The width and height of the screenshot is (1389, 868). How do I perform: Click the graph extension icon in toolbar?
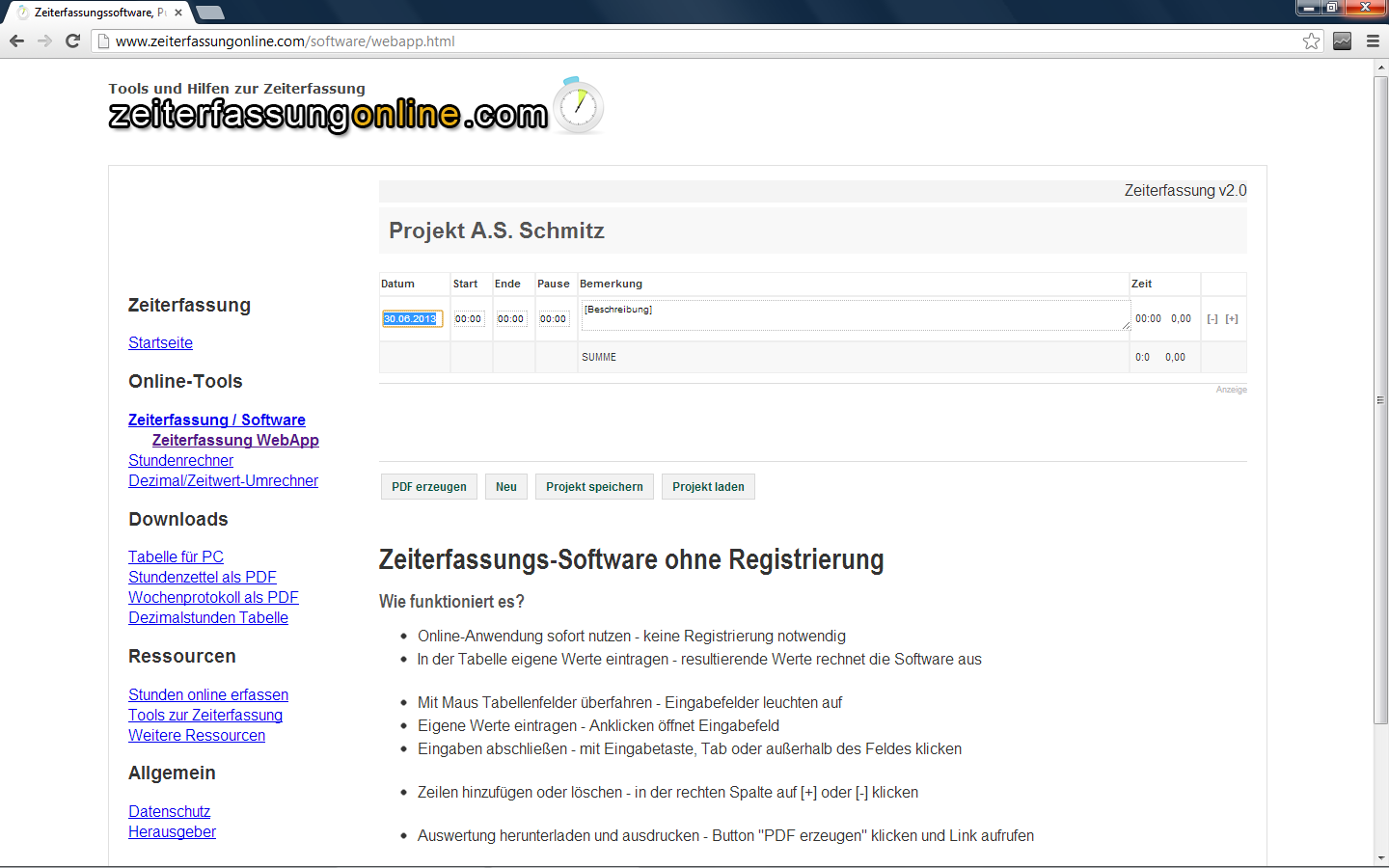(x=1342, y=41)
